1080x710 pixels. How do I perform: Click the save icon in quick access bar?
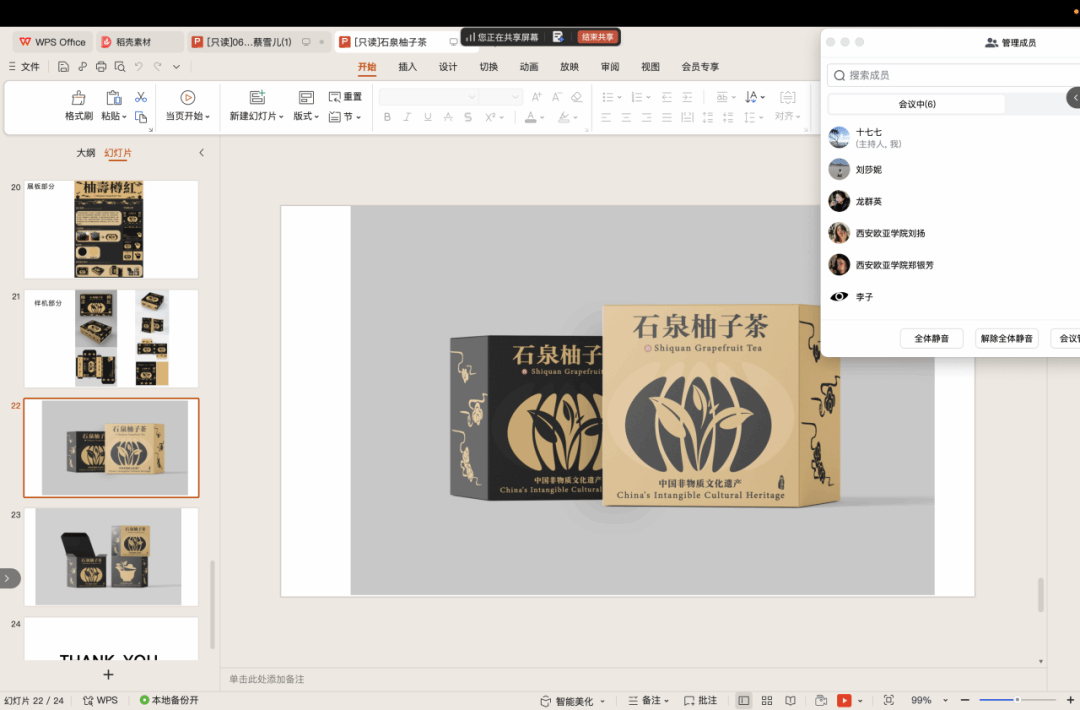[63, 67]
